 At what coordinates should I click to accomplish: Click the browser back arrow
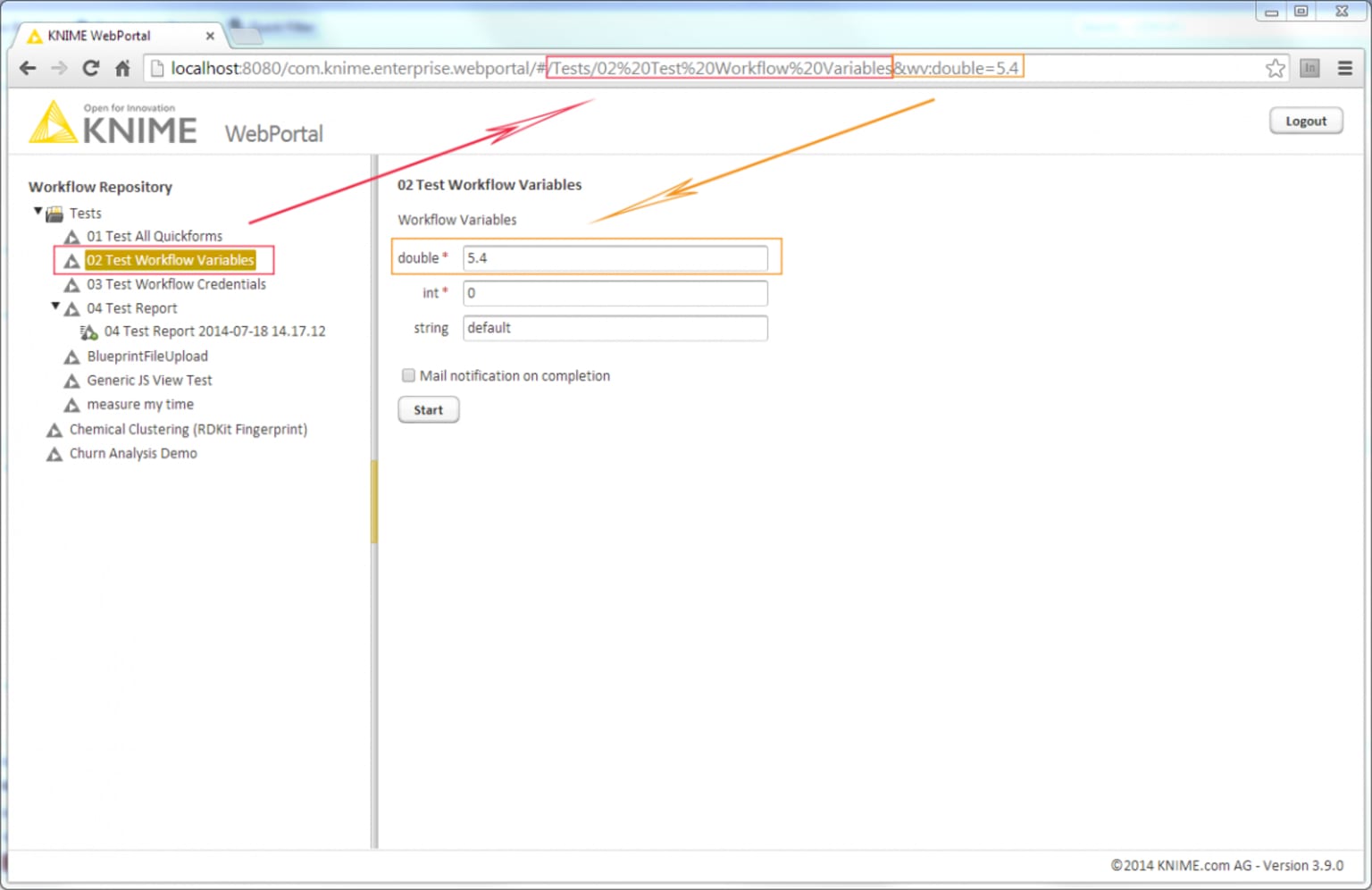(28, 68)
